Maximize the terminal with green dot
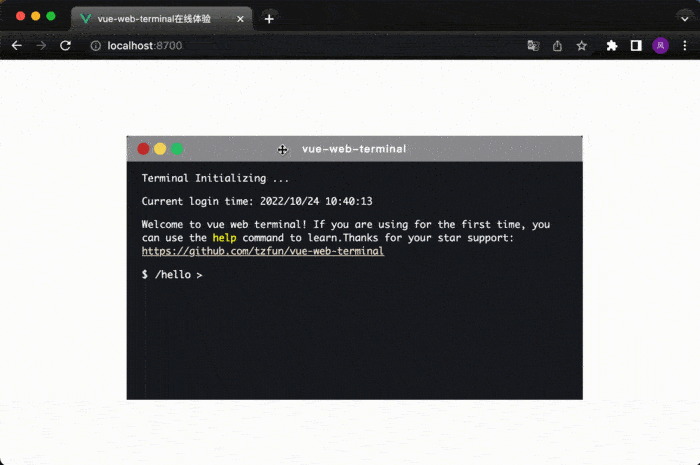Viewport: 700px width, 465px height. coord(177,149)
